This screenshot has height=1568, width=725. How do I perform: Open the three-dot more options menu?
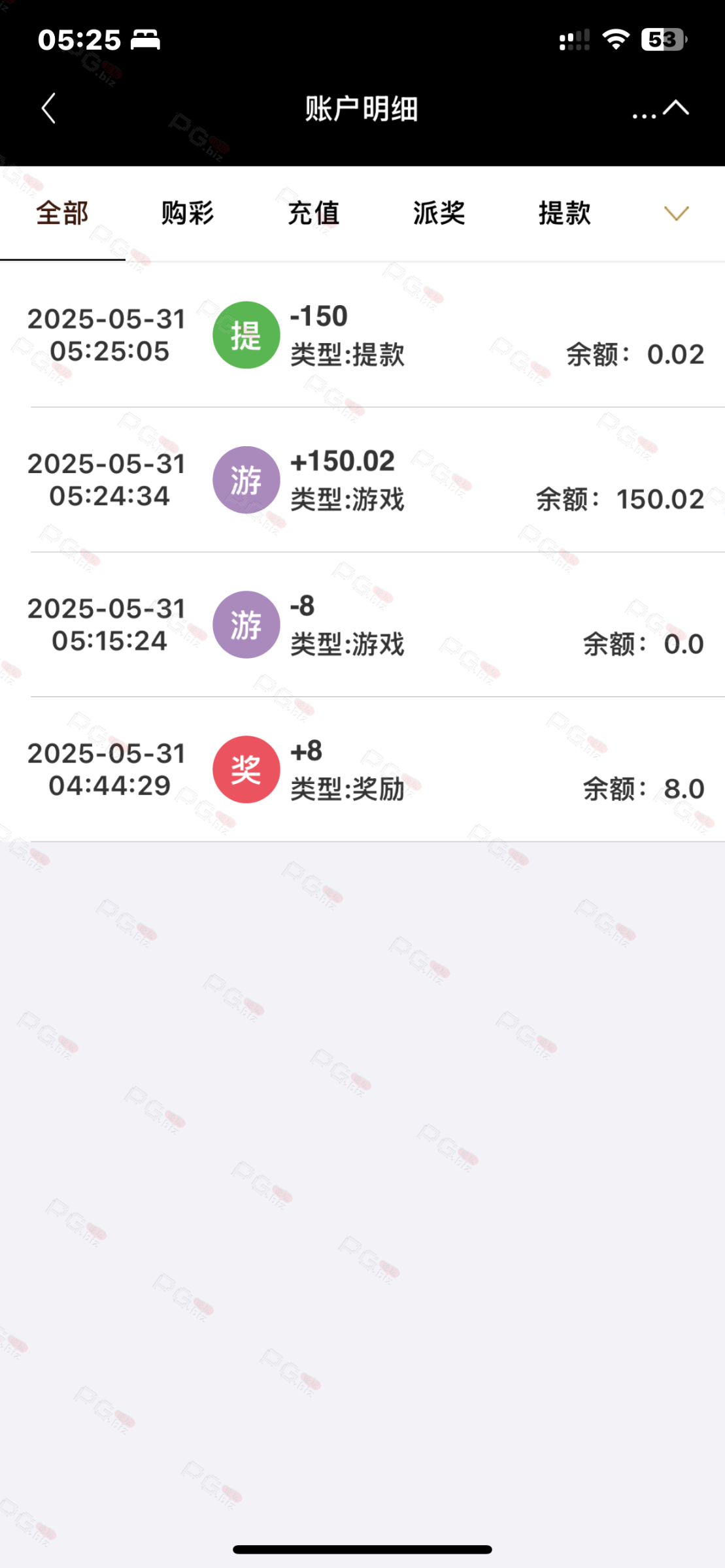pos(644,116)
